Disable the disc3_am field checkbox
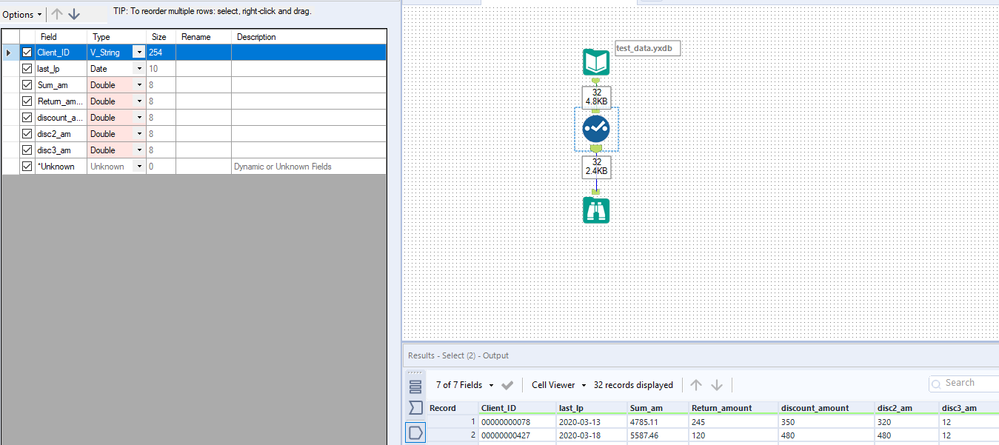 [27, 150]
